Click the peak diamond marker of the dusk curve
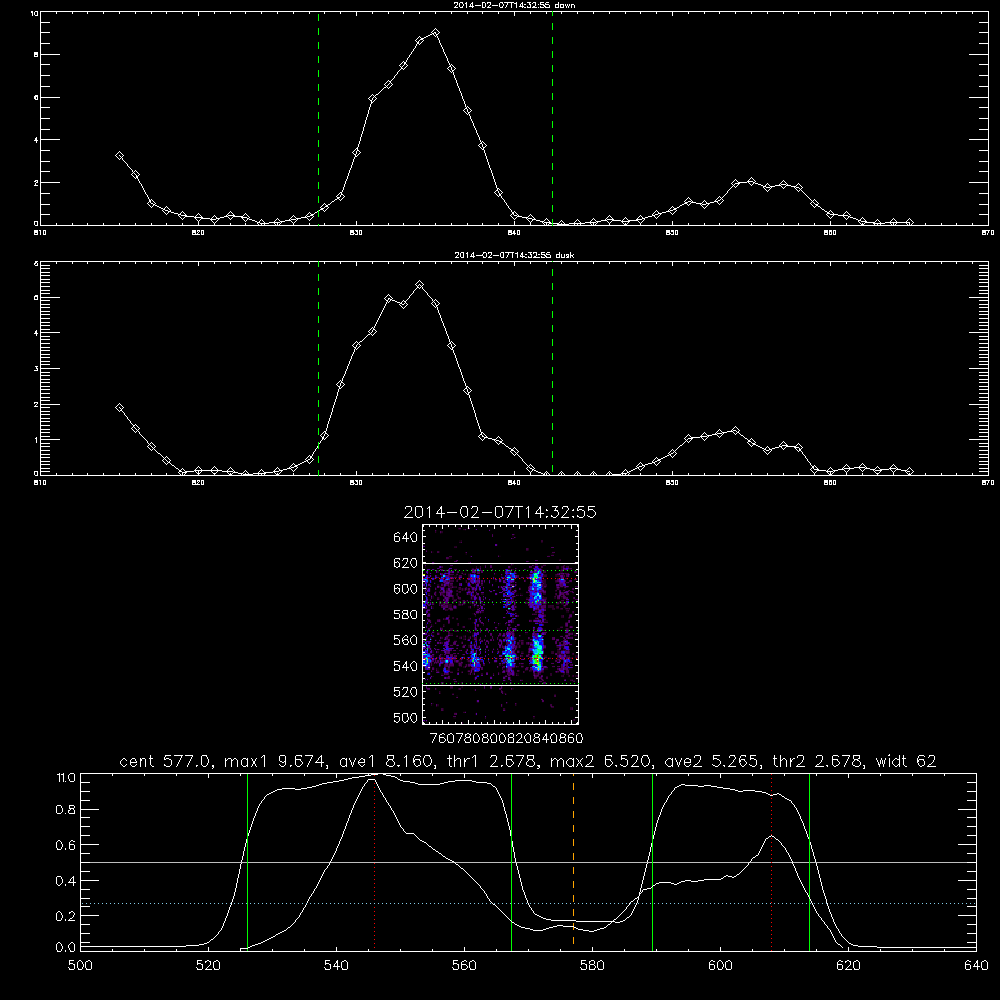The height and width of the screenshot is (1000, 1000). [419, 285]
